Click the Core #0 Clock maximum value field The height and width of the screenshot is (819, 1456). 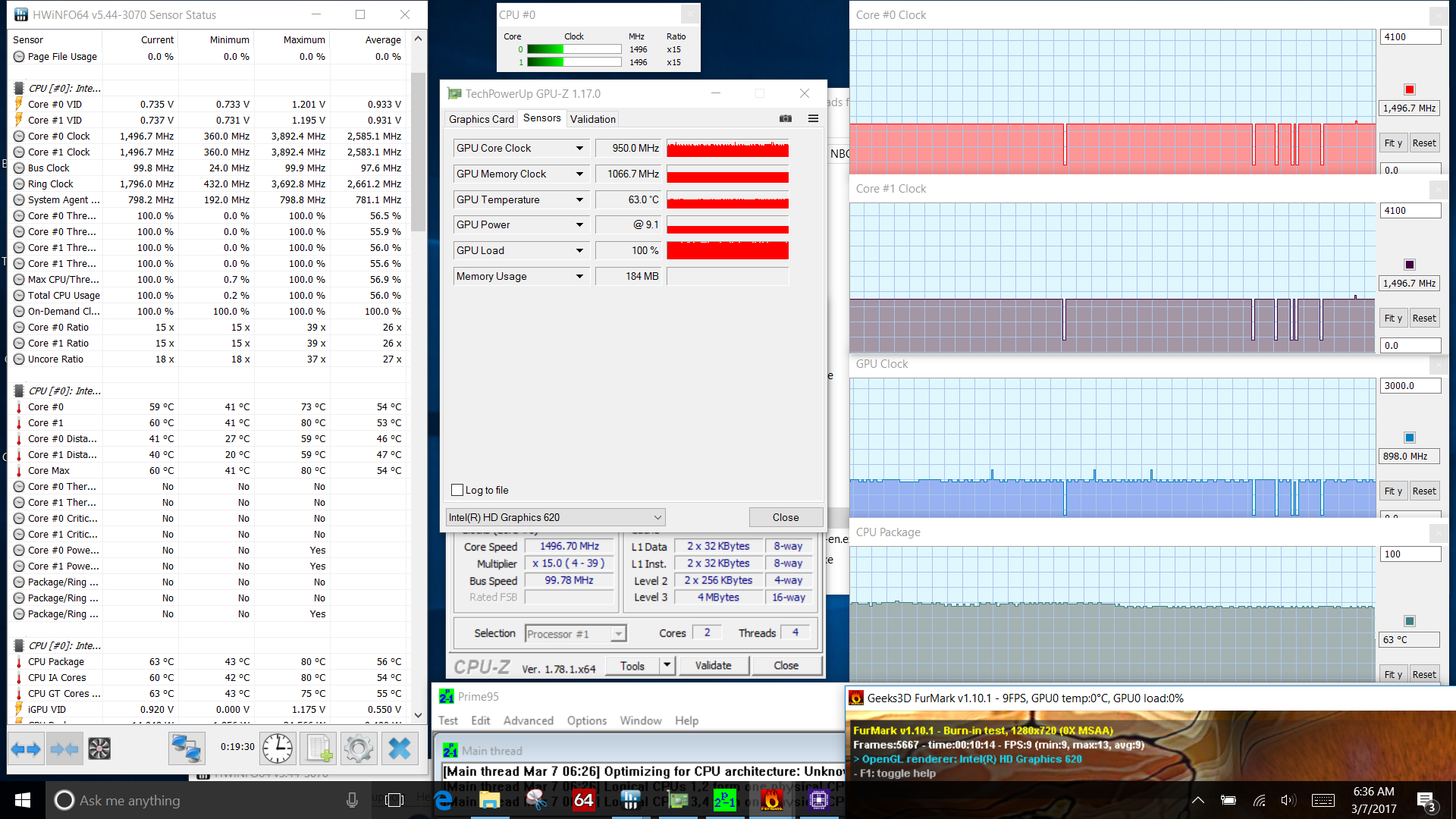[x=1409, y=36]
